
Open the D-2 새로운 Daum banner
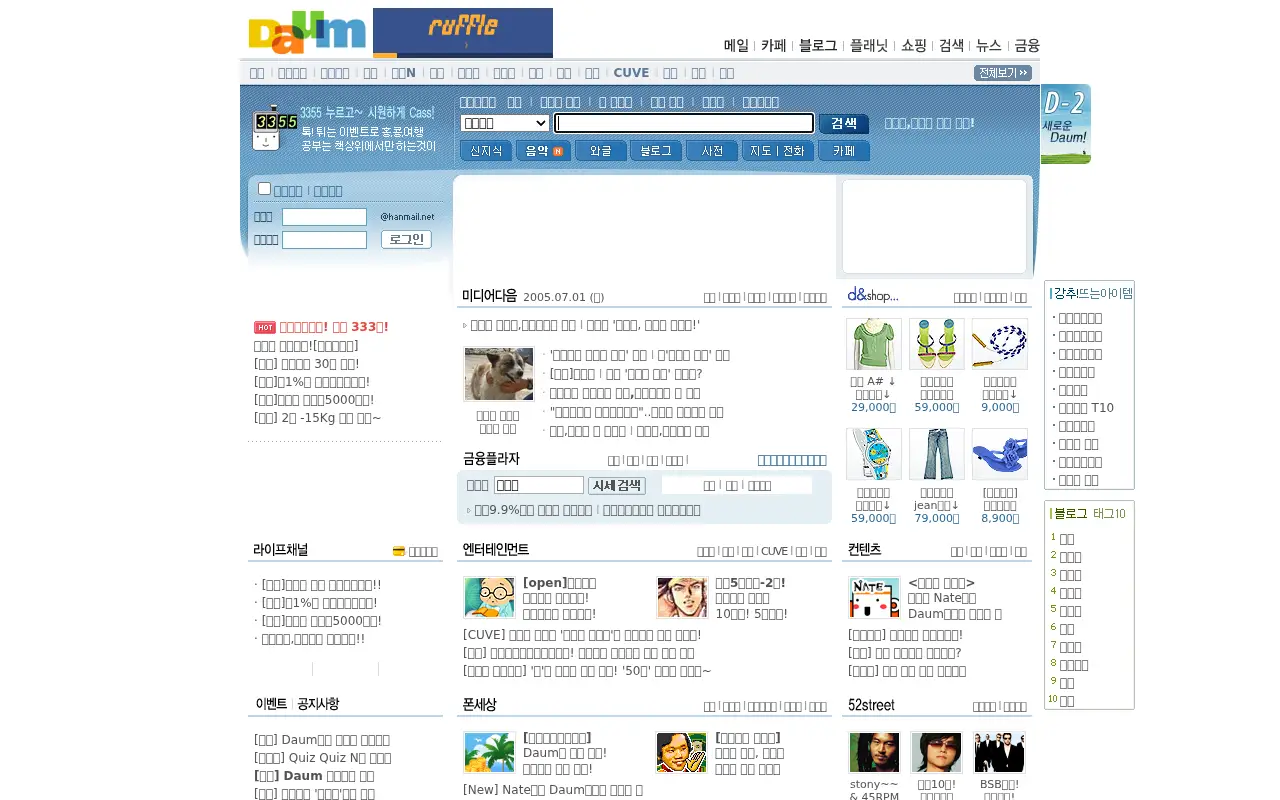1065,124
